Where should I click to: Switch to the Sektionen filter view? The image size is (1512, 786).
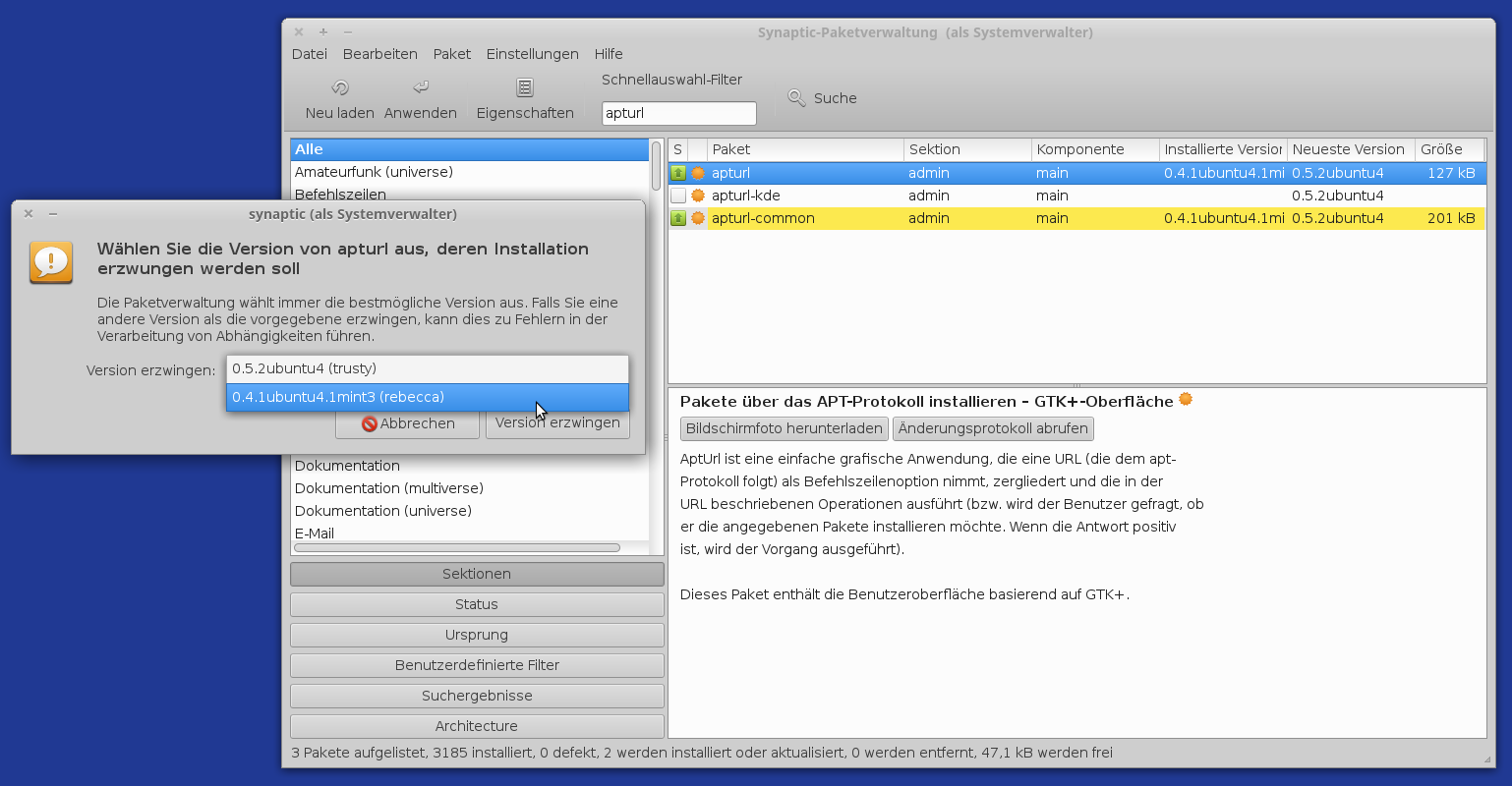pyautogui.click(x=477, y=574)
